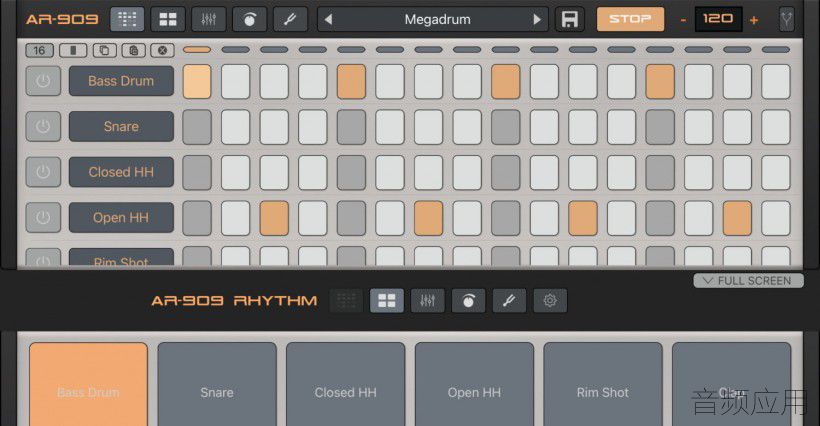Toggle Open HH step 15
This screenshot has height=426, width=820.
pyautogui.click(x=737, y=218)
